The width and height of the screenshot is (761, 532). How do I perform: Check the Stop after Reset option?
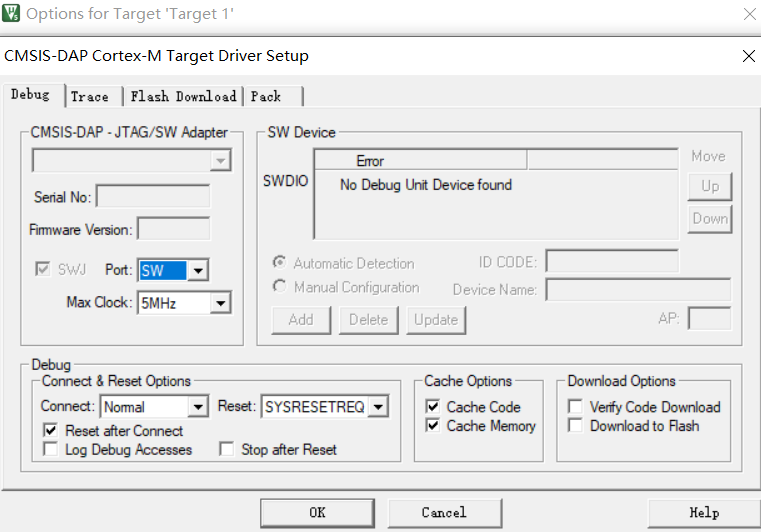pyautogui.click(x=227, y=450)
